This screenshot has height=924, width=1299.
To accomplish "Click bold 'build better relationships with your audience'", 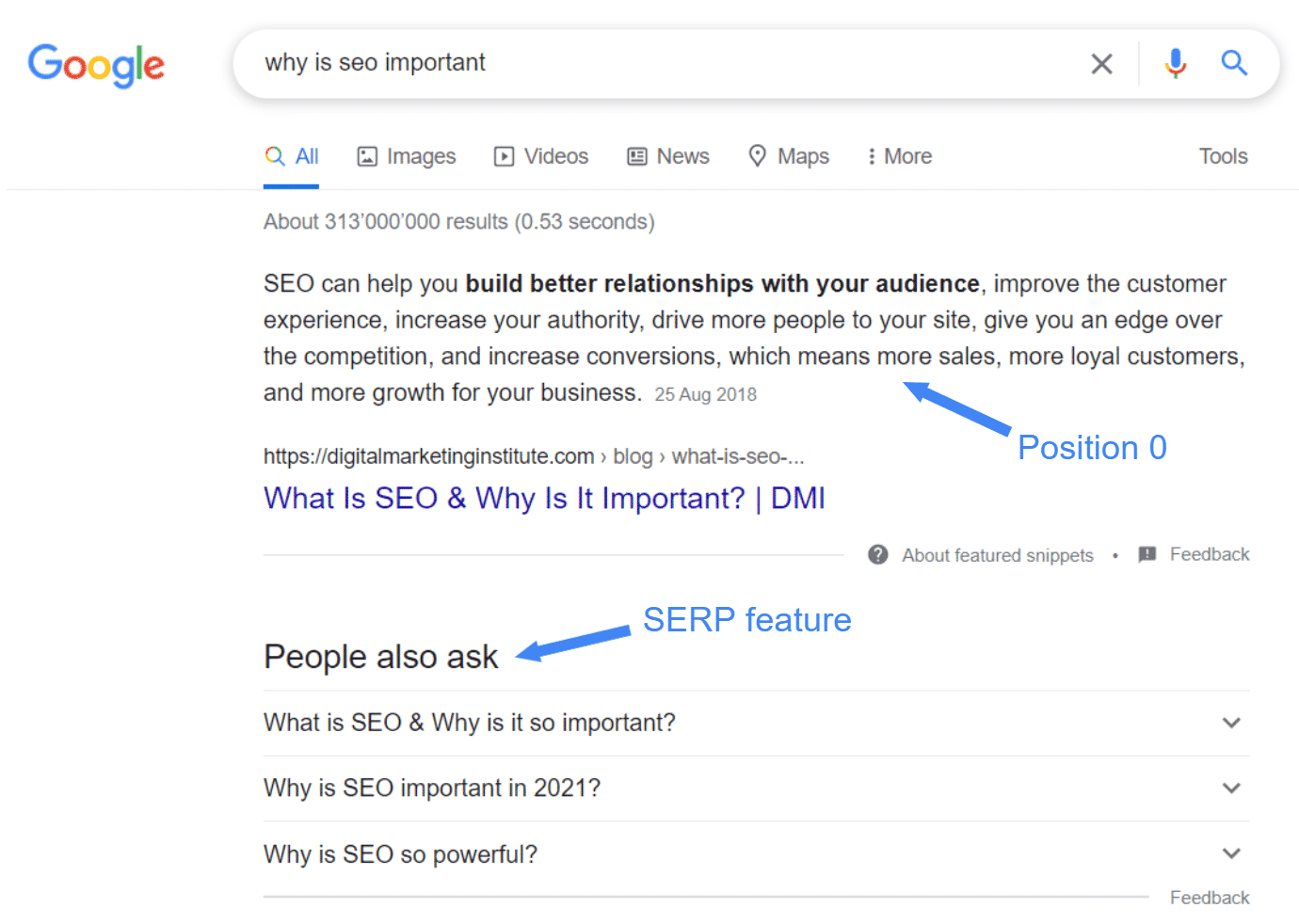I will tap(722, 284).
